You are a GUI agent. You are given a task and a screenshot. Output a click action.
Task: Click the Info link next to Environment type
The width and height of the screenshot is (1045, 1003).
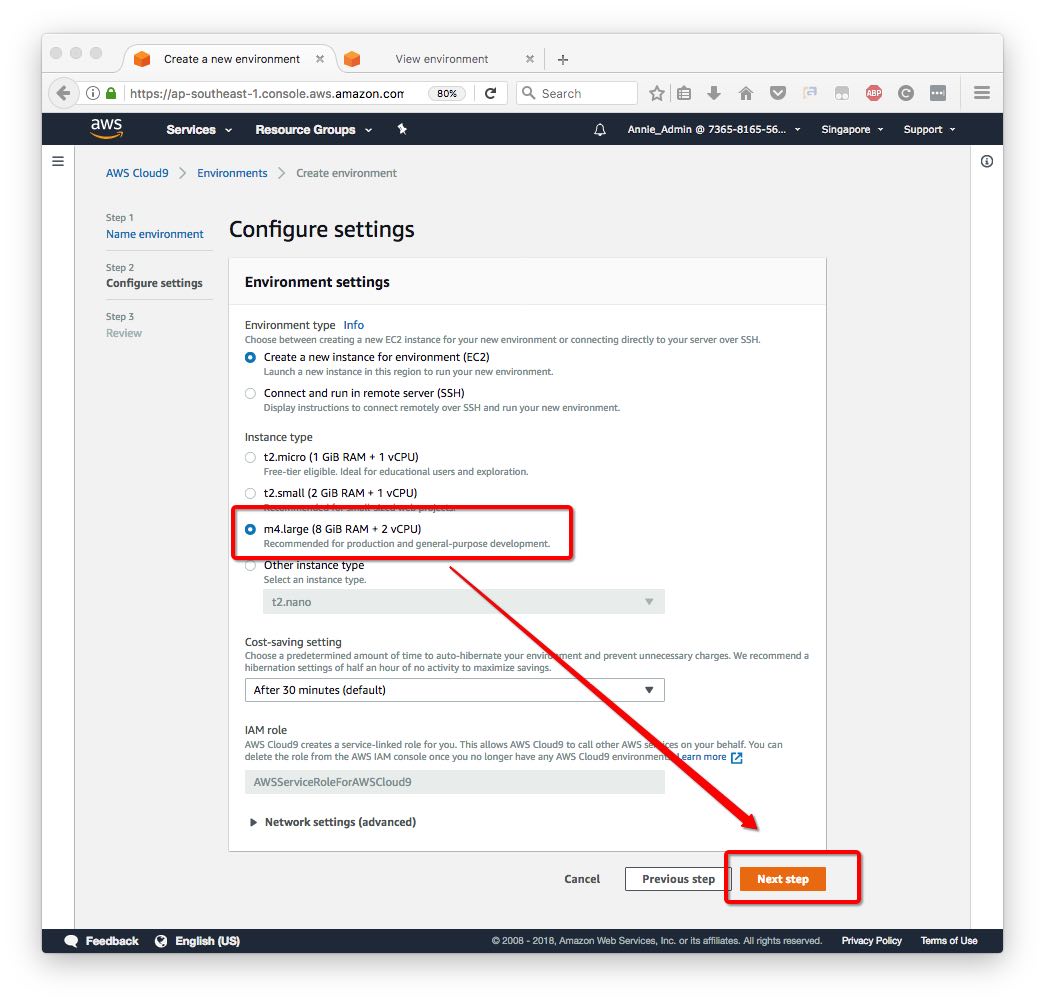coord(353,325)
